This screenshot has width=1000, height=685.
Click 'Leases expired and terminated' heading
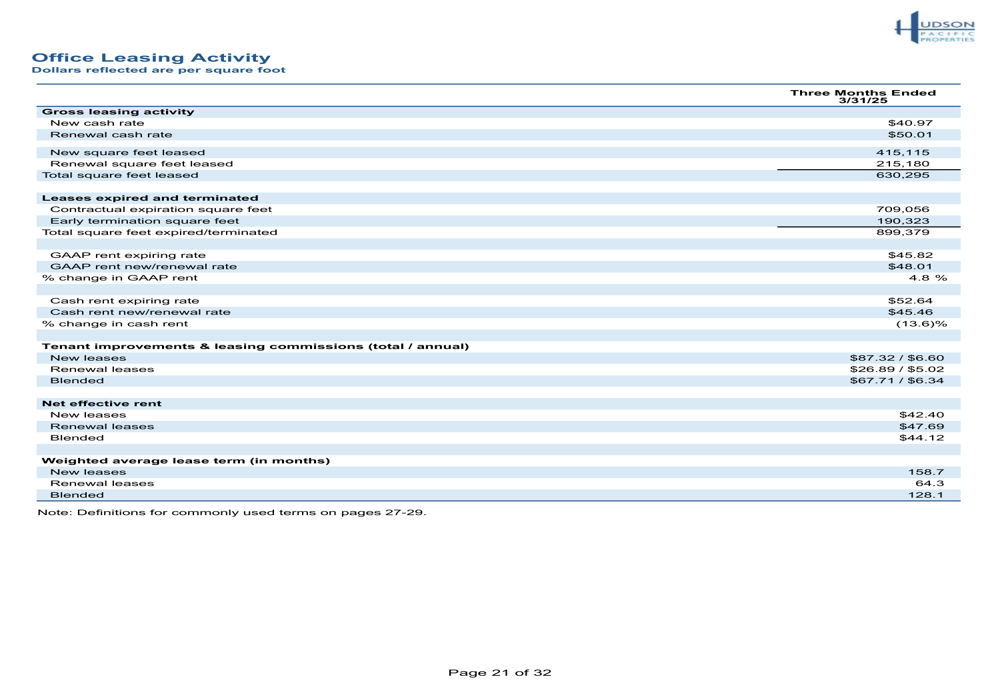pos(150,198)
